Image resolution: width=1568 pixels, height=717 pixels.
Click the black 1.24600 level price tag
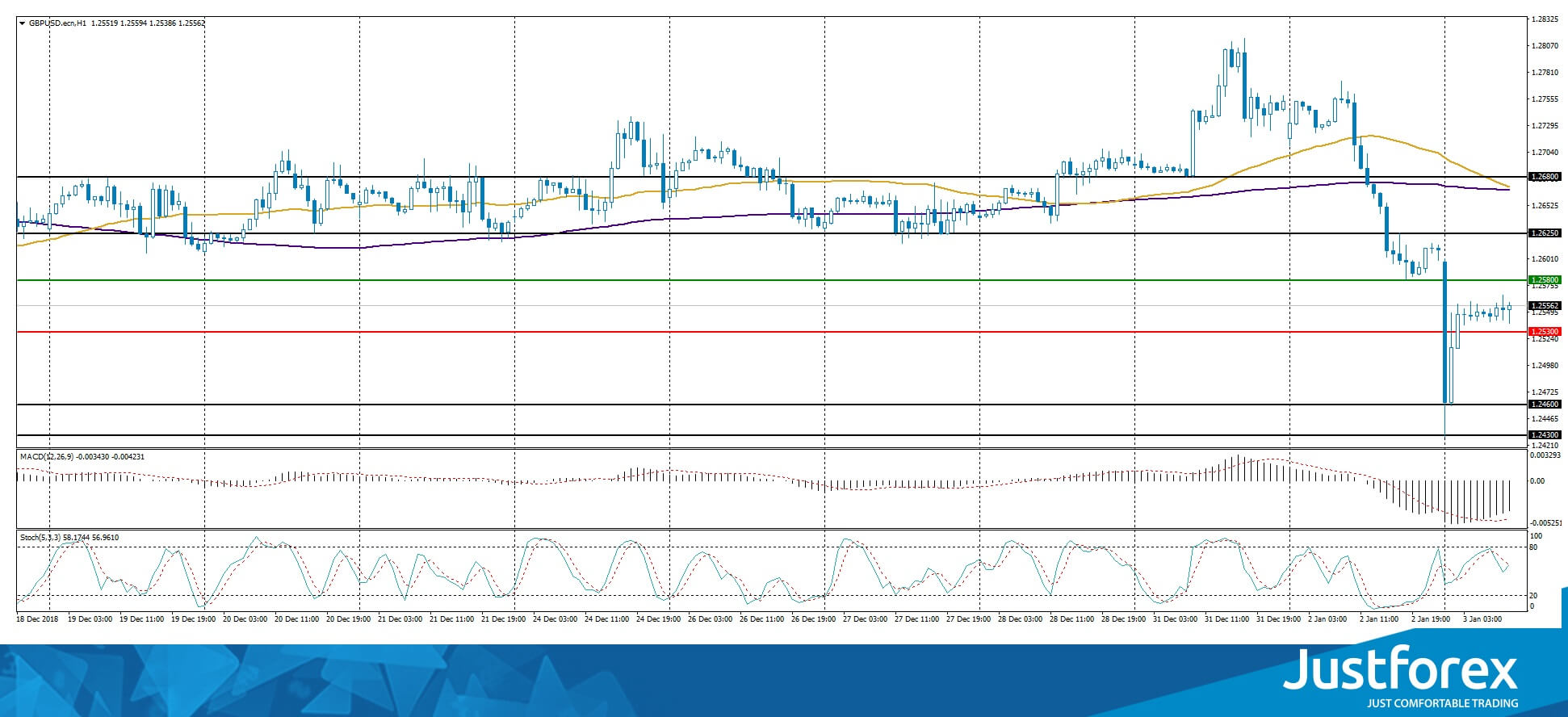point(1545,405)
